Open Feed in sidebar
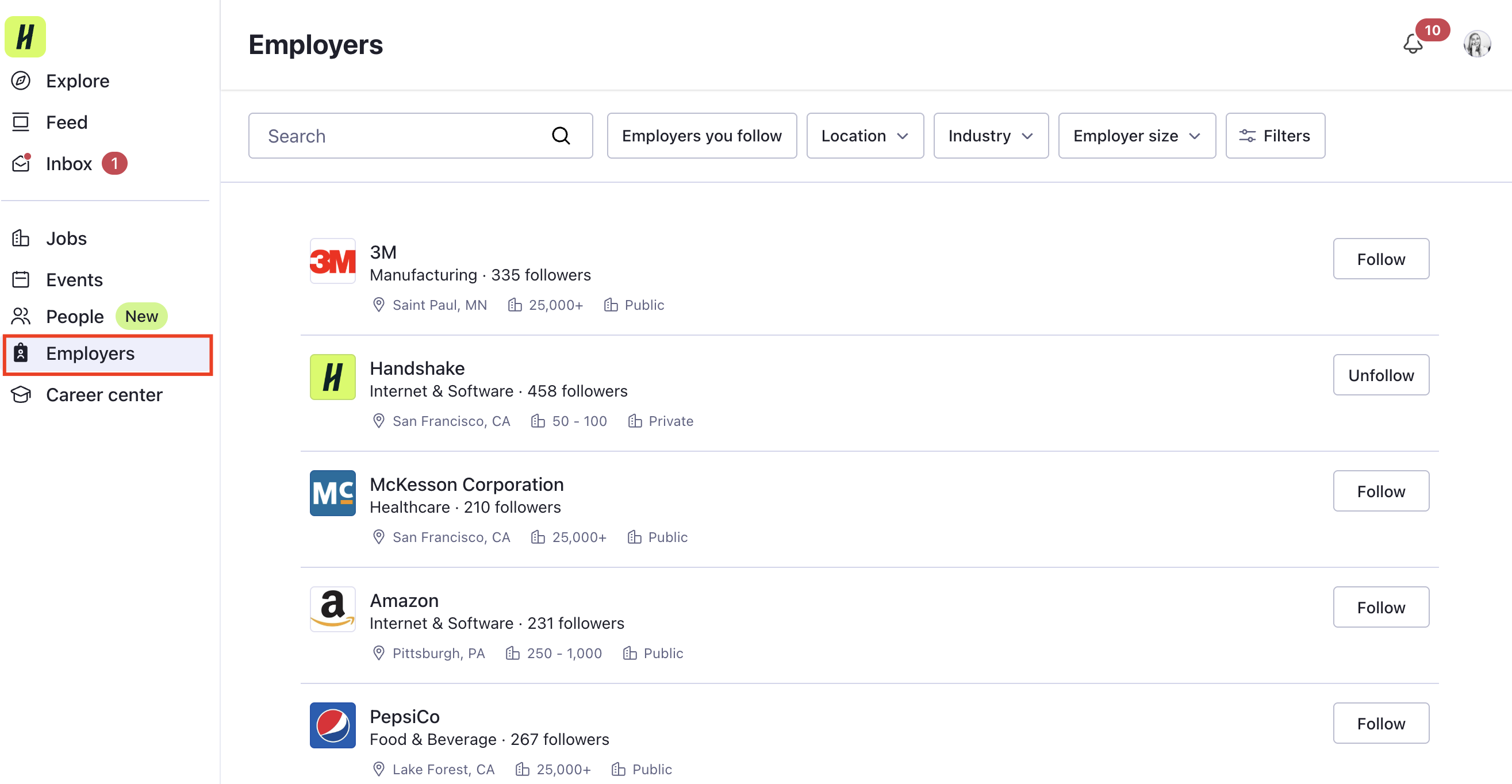This screenshot has width=1512, height=784. [66, 122]
